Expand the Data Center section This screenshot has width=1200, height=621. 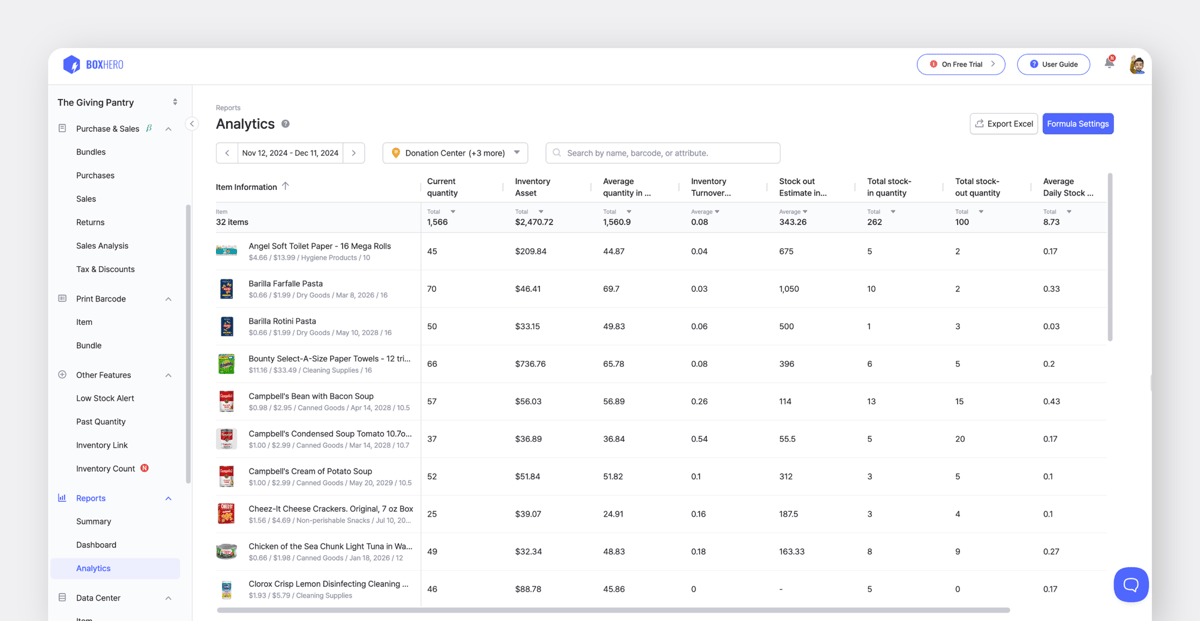tap(168, 597)
